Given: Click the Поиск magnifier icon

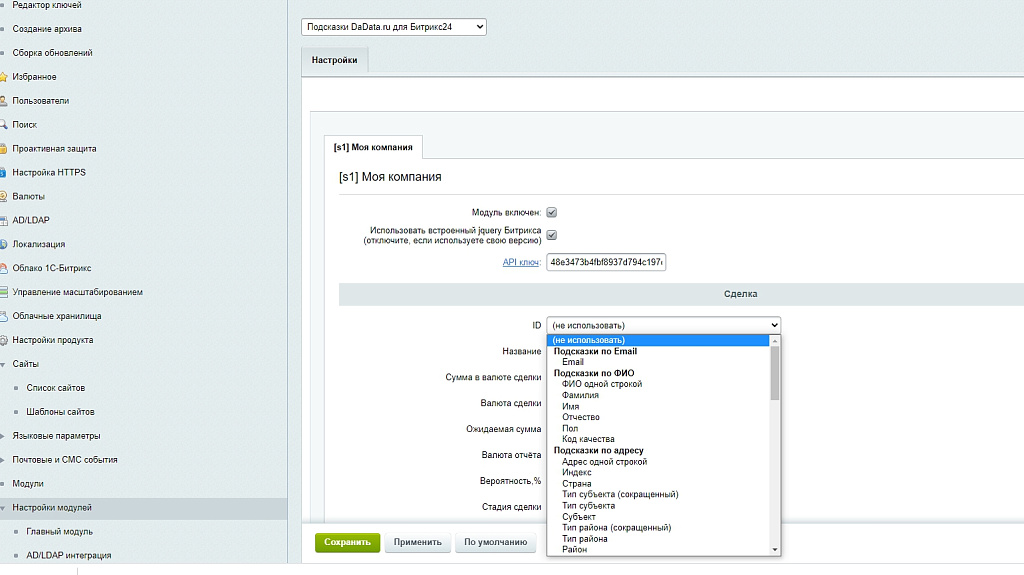Looking at the screenshot, I should pos(4,125).
